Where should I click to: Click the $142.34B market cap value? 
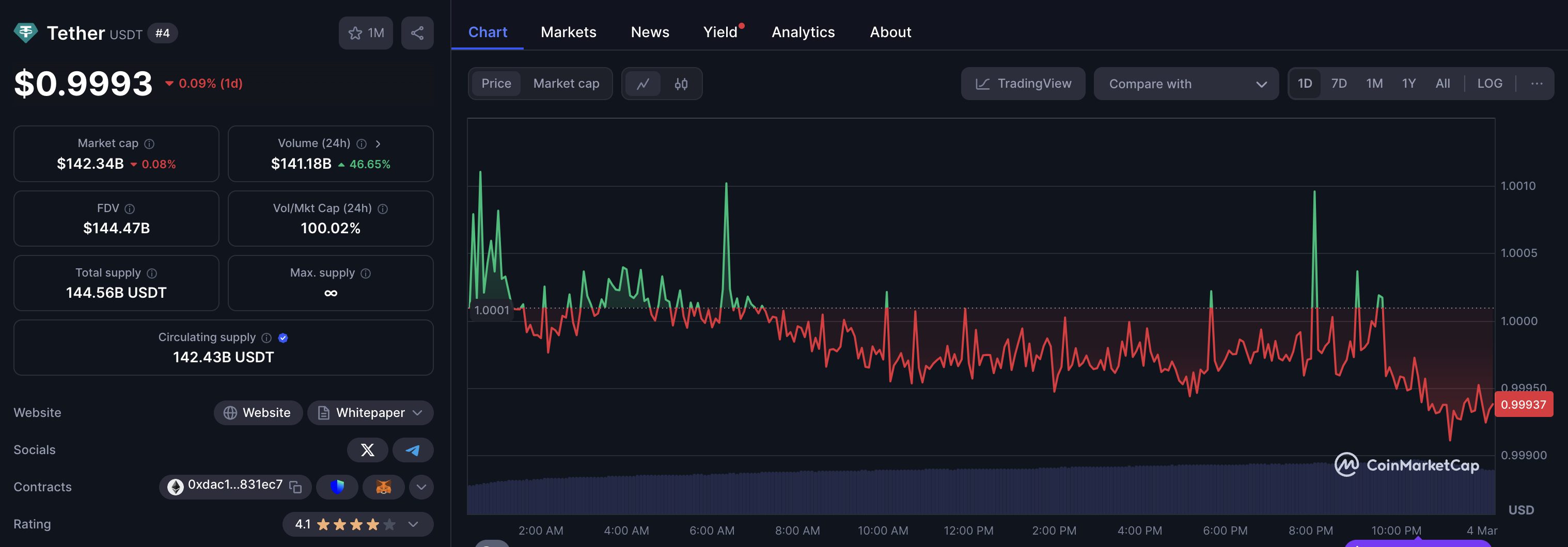[x=90, y=164]
